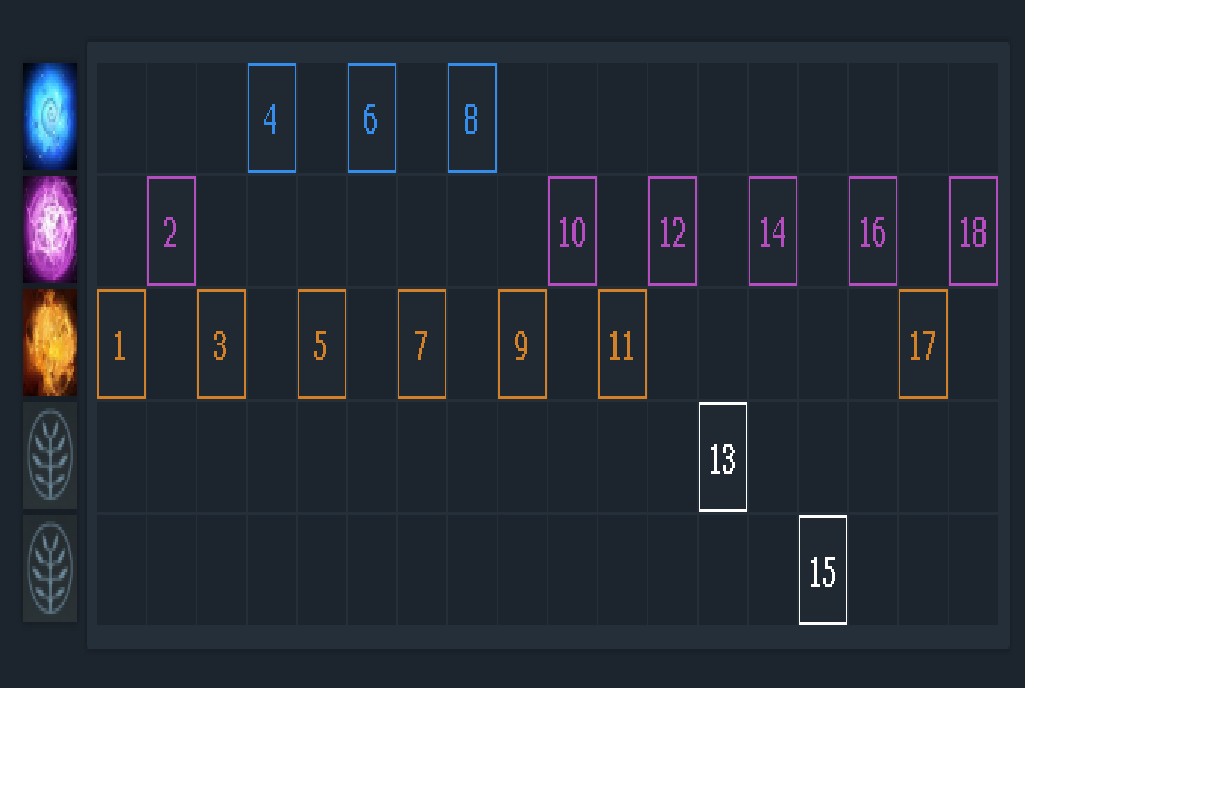The height and width of the screenshot is (804, 1207).
Task: Click the orange level 5 skill cell
Action: (322, 344)
